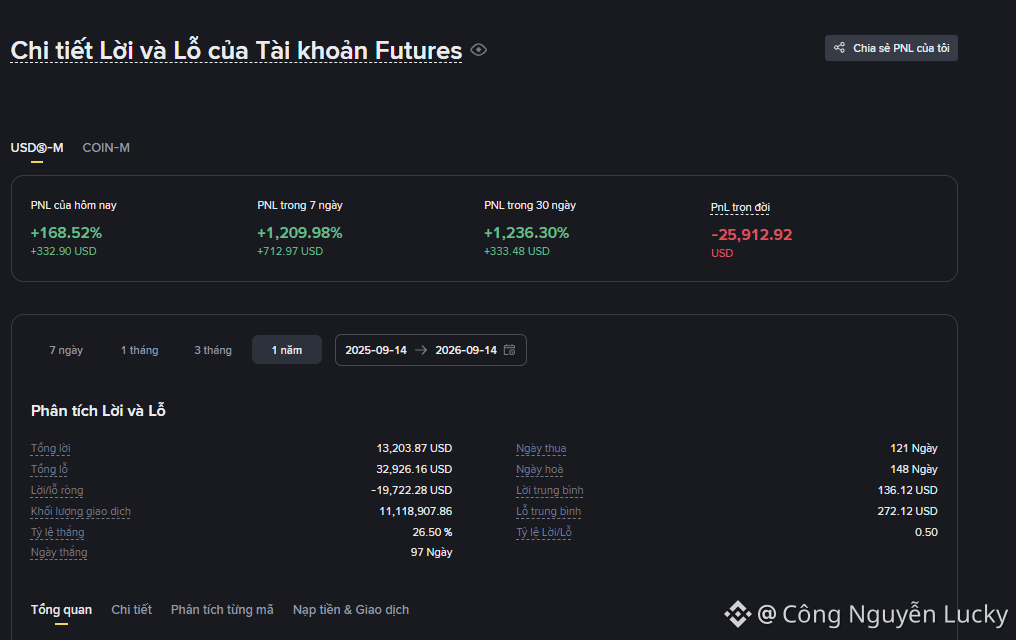Viewport: 1016px width, 640px height.
Task: Click the Tổng quan tab
Action: tap(62, 610)
